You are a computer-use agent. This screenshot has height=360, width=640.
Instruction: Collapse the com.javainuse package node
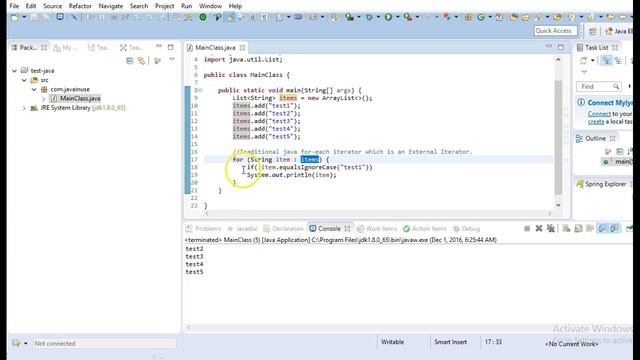(x=34, y=89)
